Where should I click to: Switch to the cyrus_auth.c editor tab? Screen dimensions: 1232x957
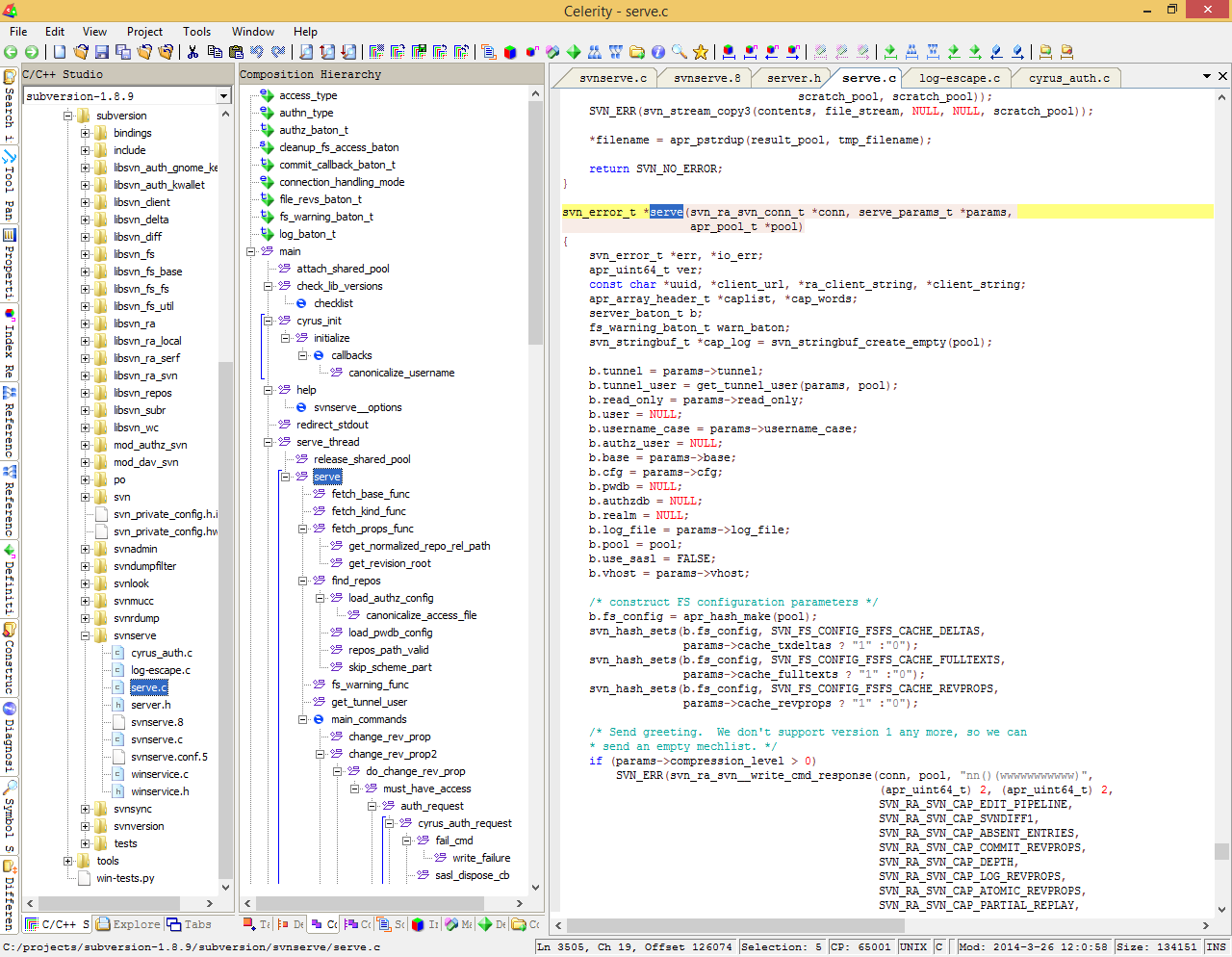coord(1068,78)
